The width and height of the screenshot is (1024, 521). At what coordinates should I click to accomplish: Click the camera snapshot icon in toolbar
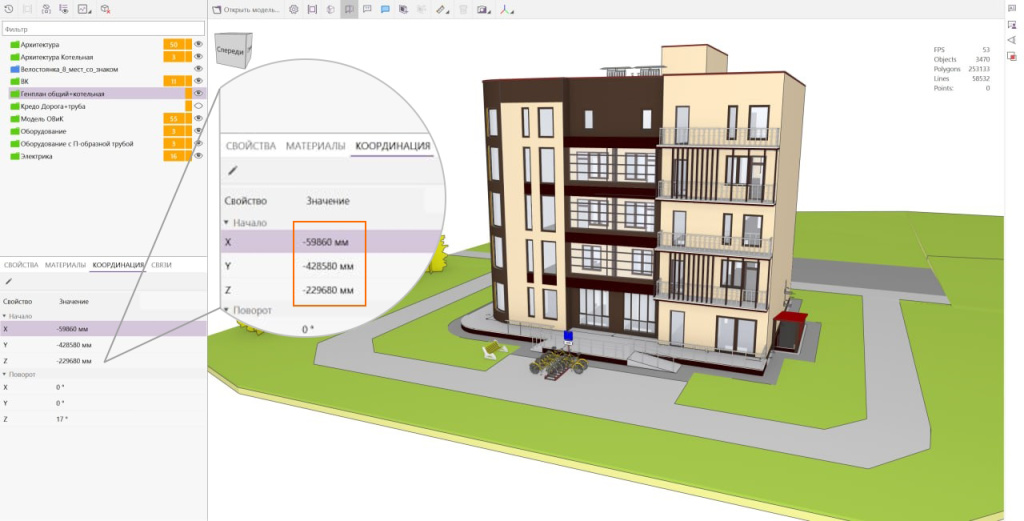click(482, 9)
